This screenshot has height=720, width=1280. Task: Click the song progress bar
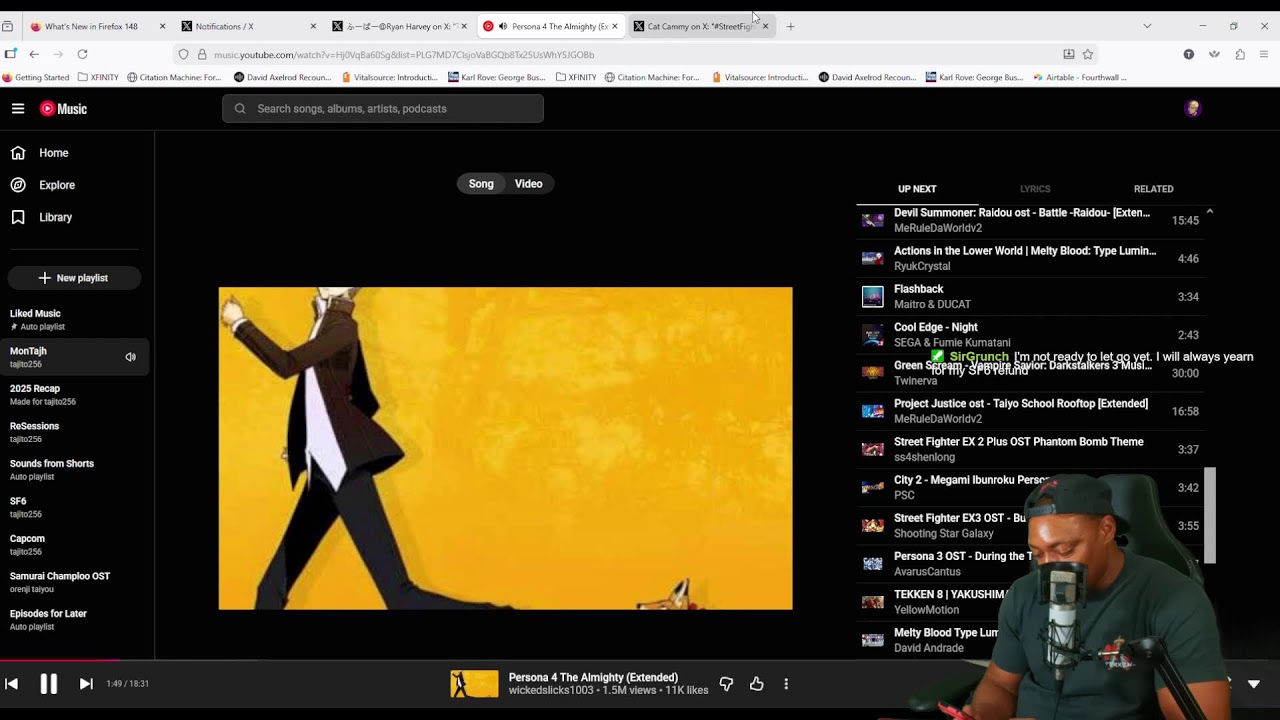[x=640, y=660]
